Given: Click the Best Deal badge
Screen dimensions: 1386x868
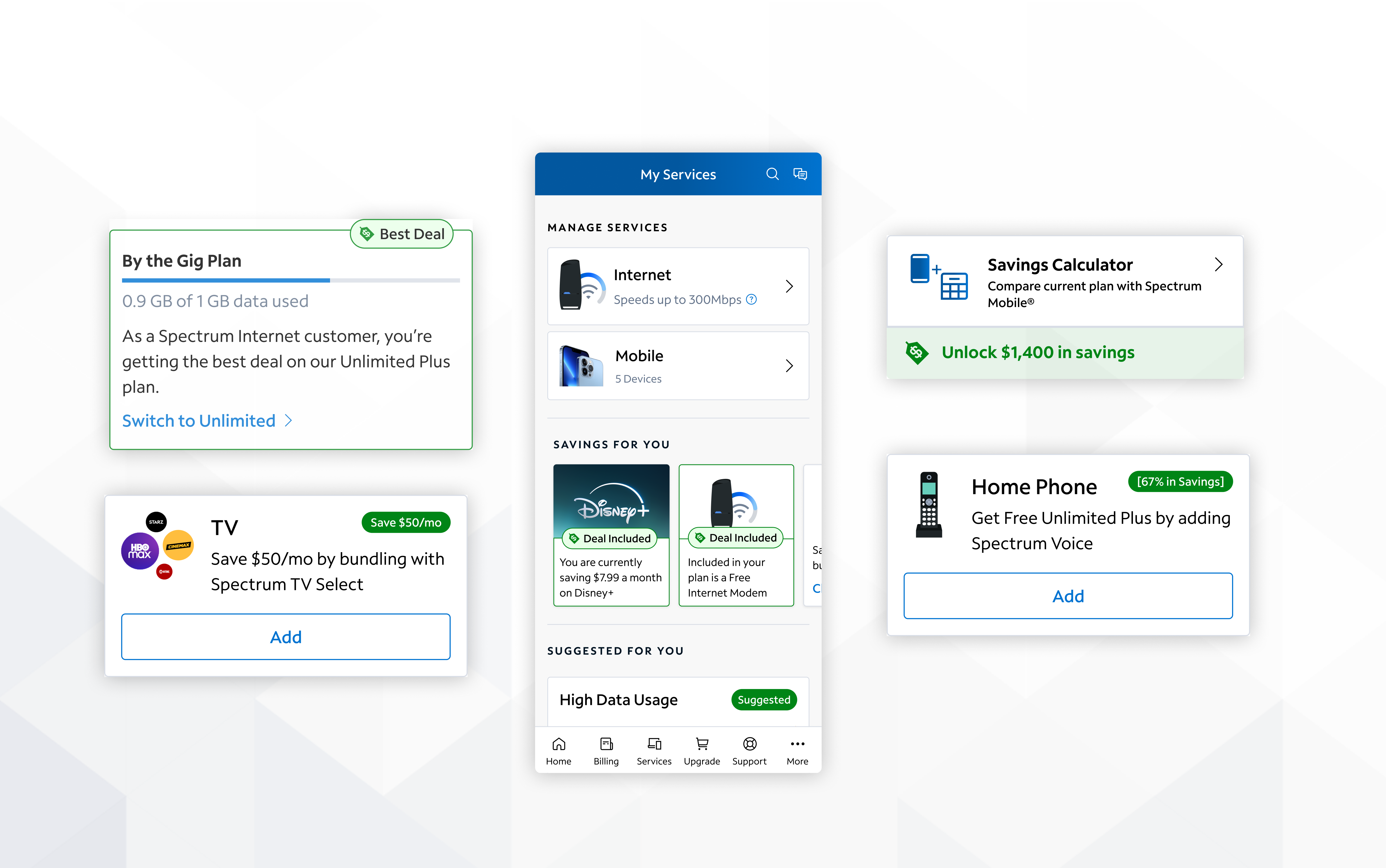Looking at the screenshot, I should pos(402,234).
